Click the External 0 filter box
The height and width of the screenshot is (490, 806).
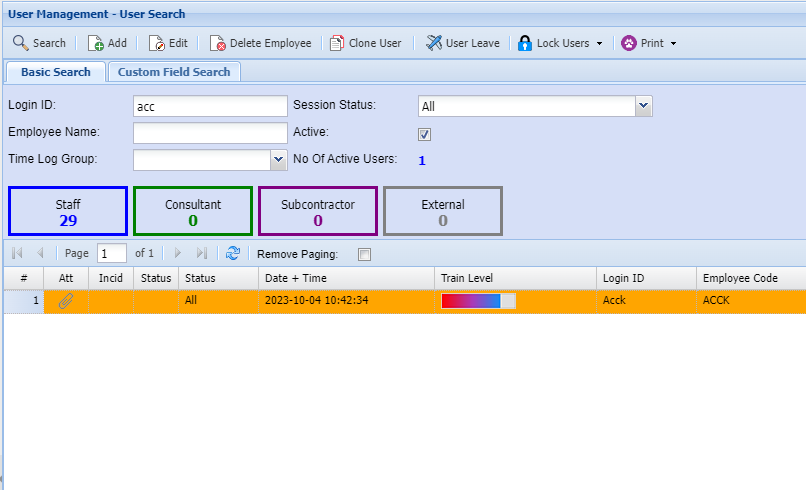(x=443, y=211)
